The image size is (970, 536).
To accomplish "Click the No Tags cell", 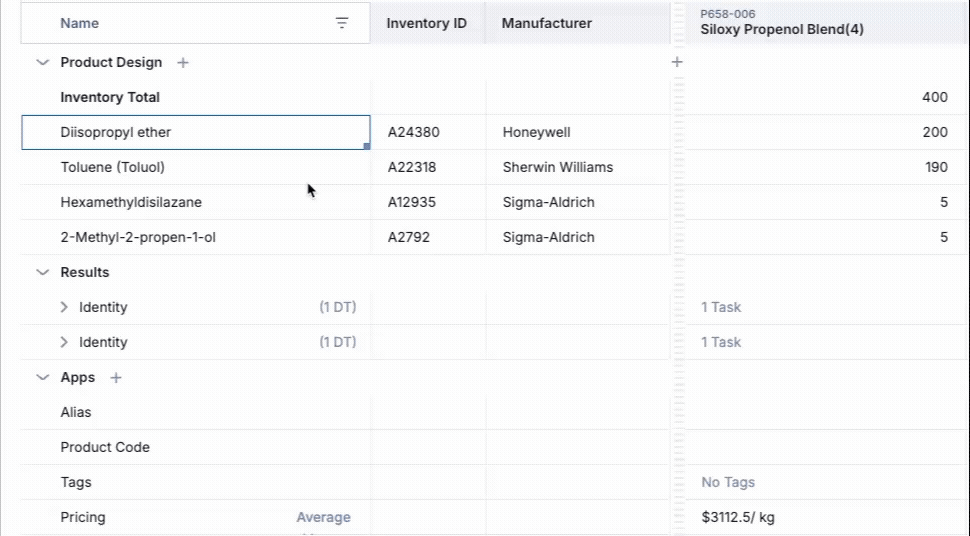I will (728, 482).
